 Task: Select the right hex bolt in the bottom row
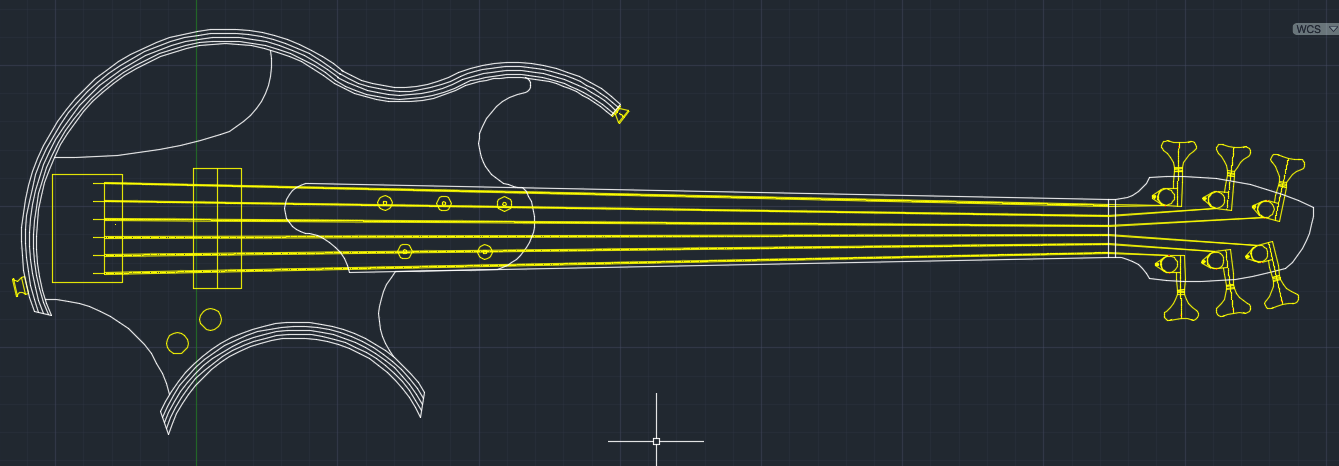click(485, 252)
